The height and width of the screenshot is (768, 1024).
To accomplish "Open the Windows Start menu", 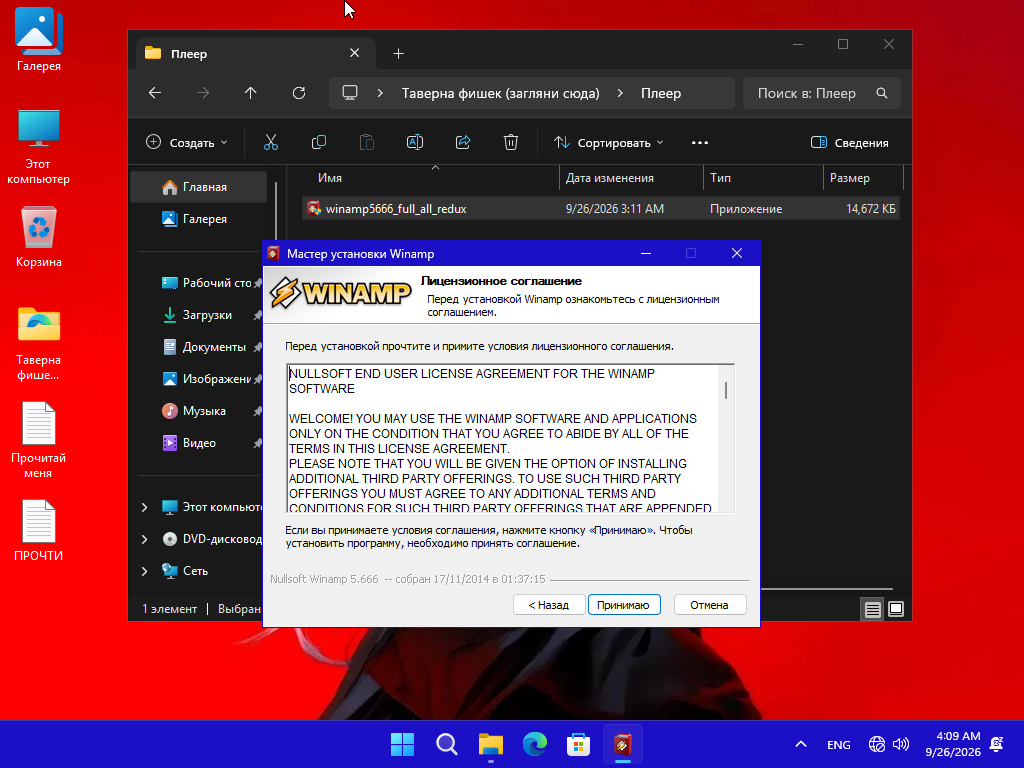I will click(x=402, y=744).
